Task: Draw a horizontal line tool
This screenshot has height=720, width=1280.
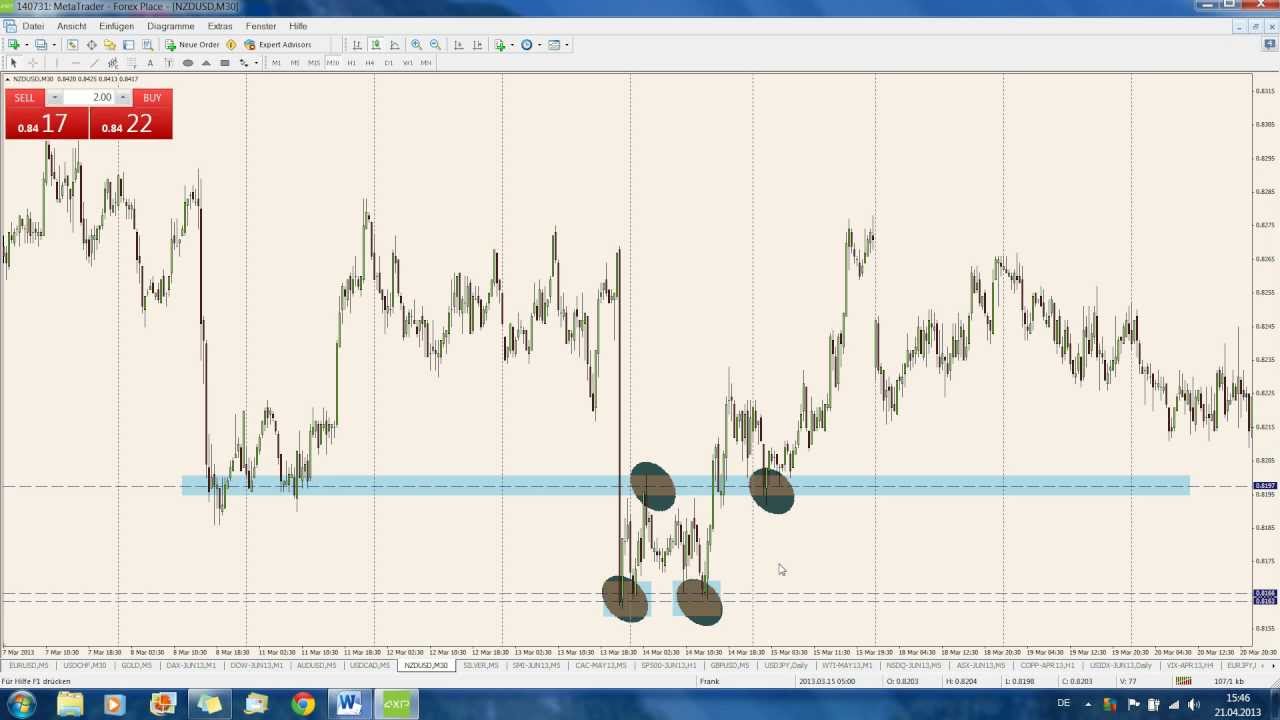Action: pyautogui.click(x=75, y=63)
